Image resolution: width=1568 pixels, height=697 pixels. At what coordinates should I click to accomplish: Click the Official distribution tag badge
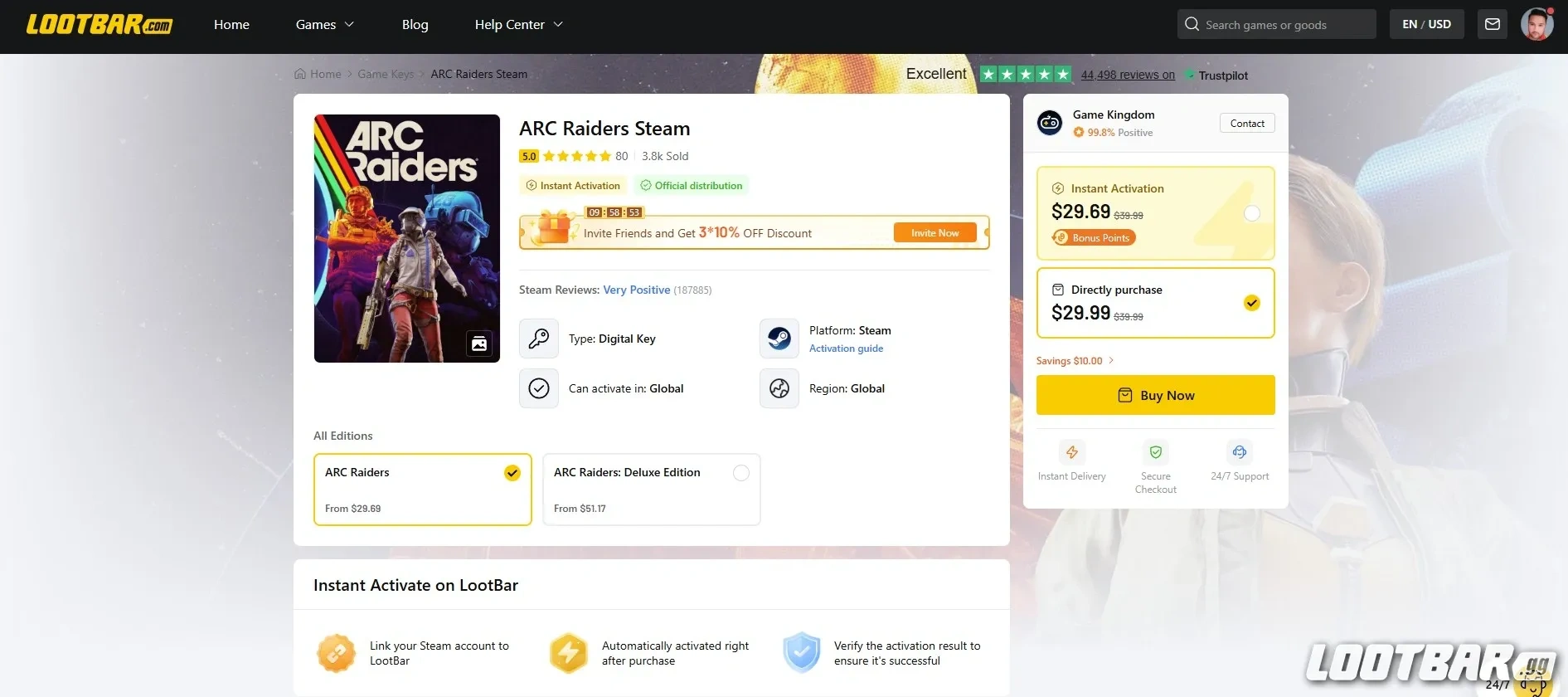(692, 185)
